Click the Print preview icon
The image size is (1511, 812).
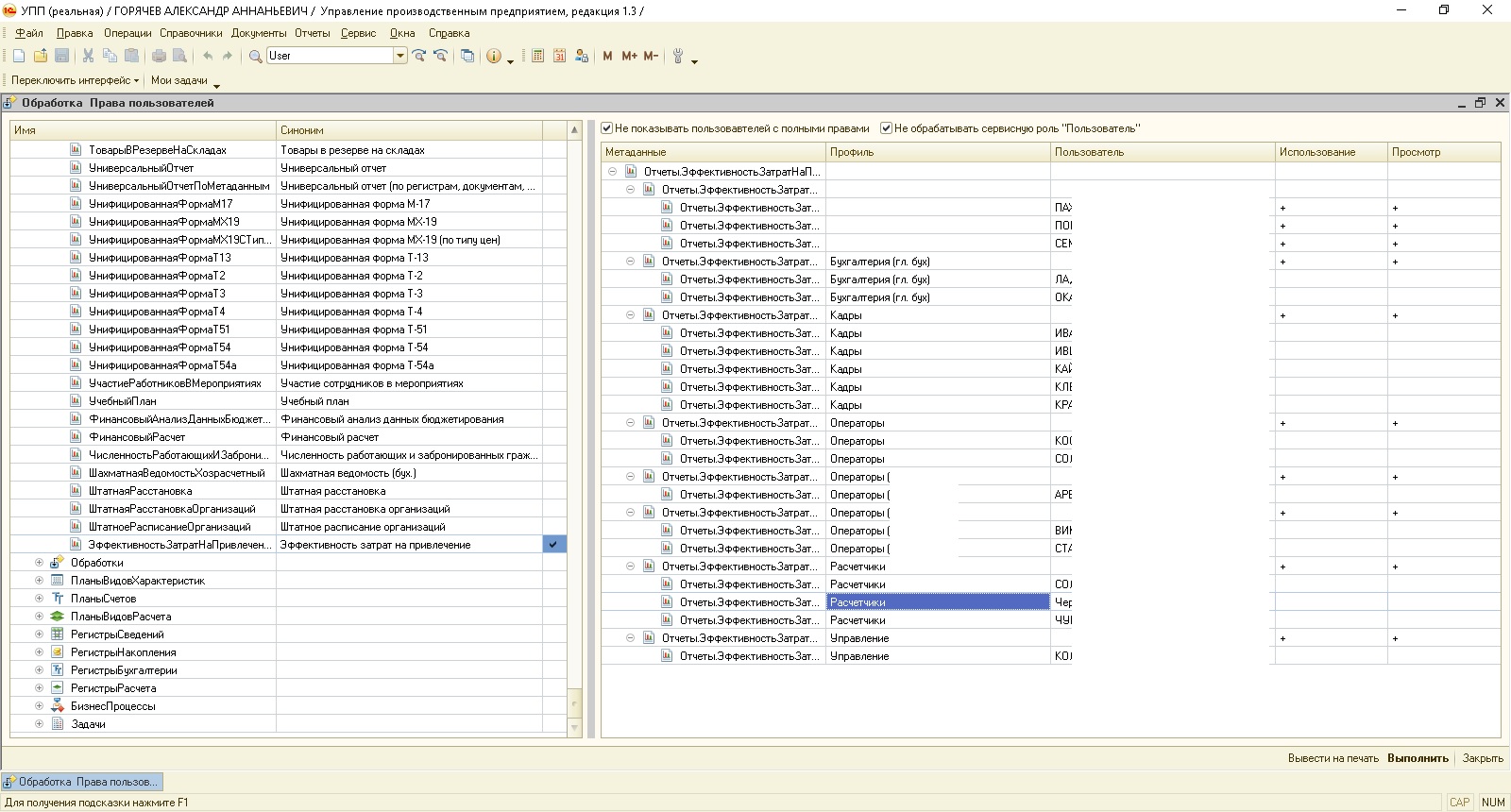(x=179, y=56)
